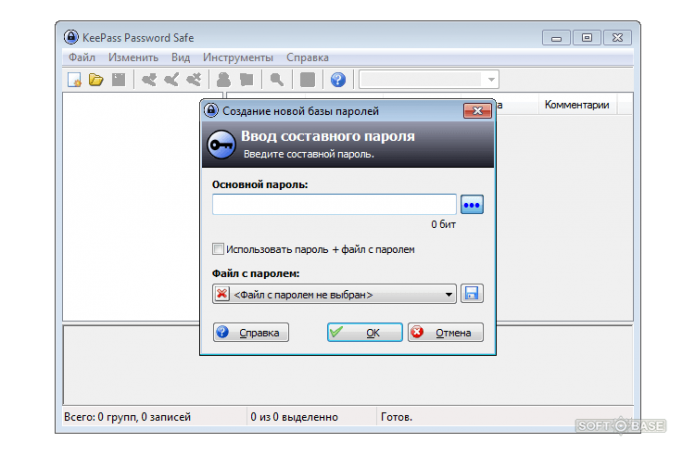Open the toolbar quick search dropdown
Image resolution: width=695 pixels, height=455 pixels.
[x=491, y=80]
